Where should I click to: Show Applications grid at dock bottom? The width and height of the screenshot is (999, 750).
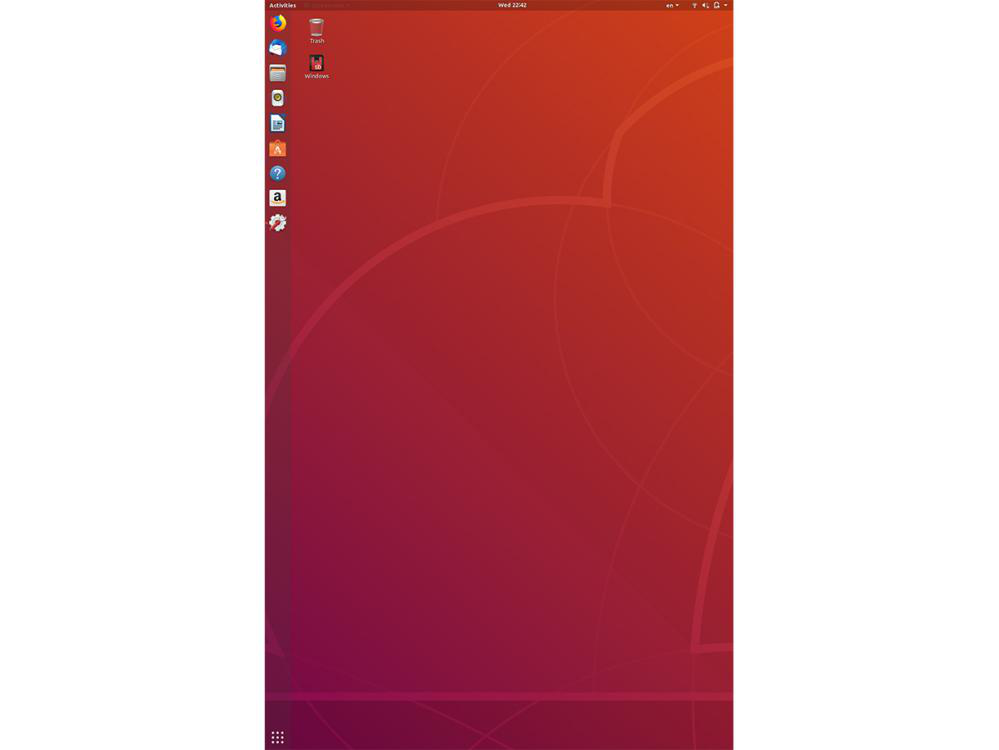(x=278, y=737)
